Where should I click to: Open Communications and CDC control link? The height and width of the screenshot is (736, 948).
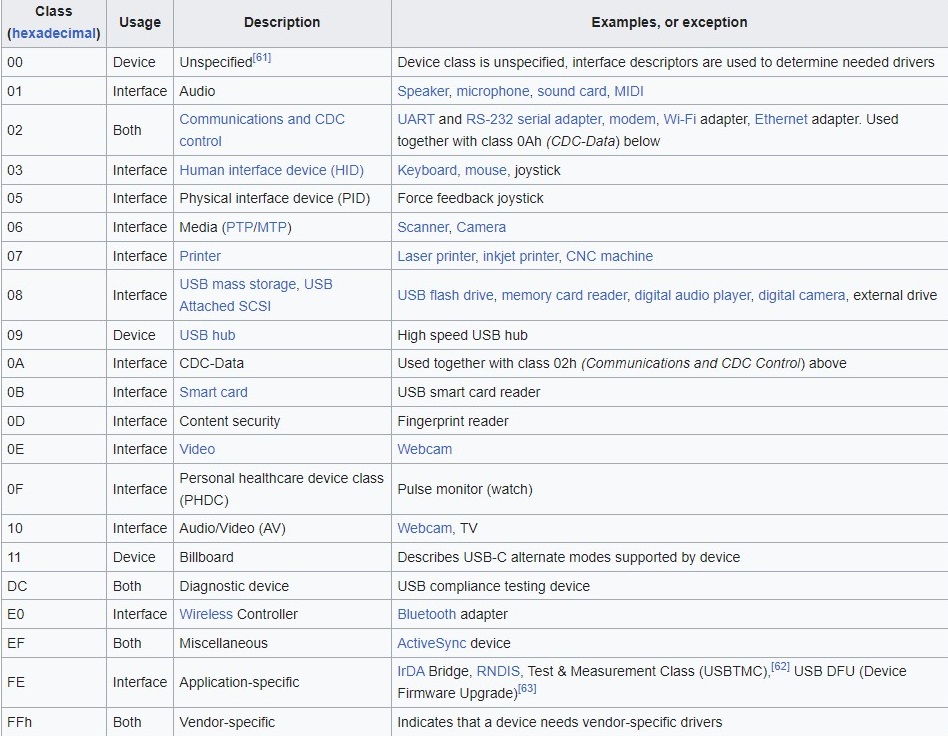pos(262,130)
